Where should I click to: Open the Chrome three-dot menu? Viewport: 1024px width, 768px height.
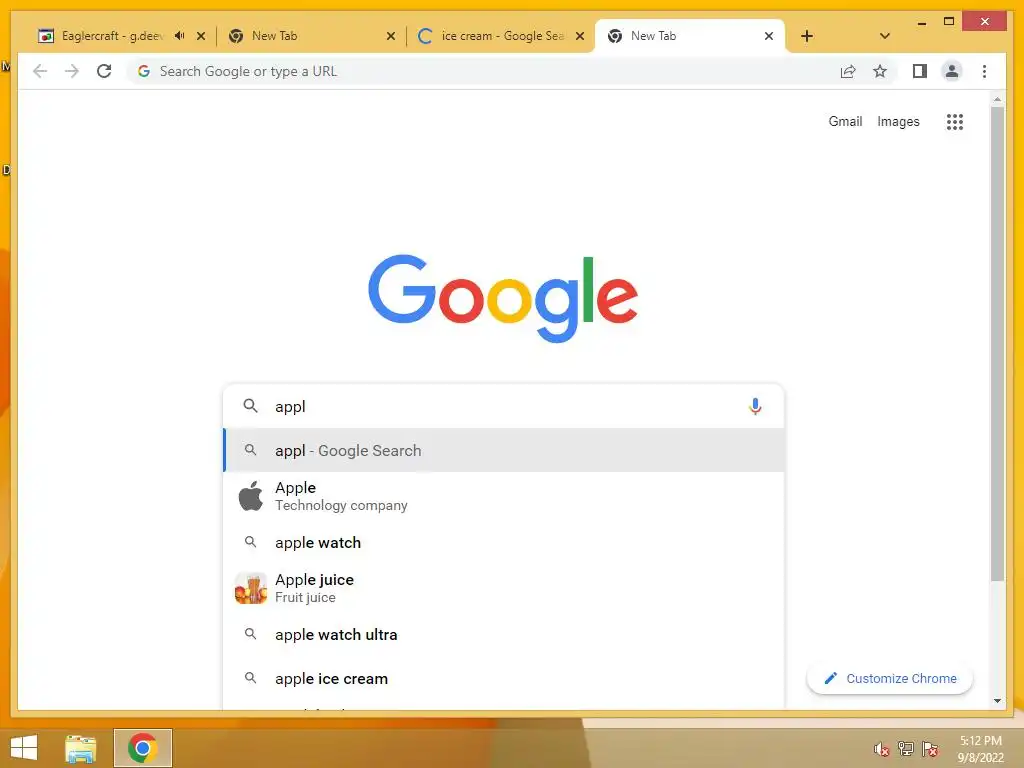984,71
